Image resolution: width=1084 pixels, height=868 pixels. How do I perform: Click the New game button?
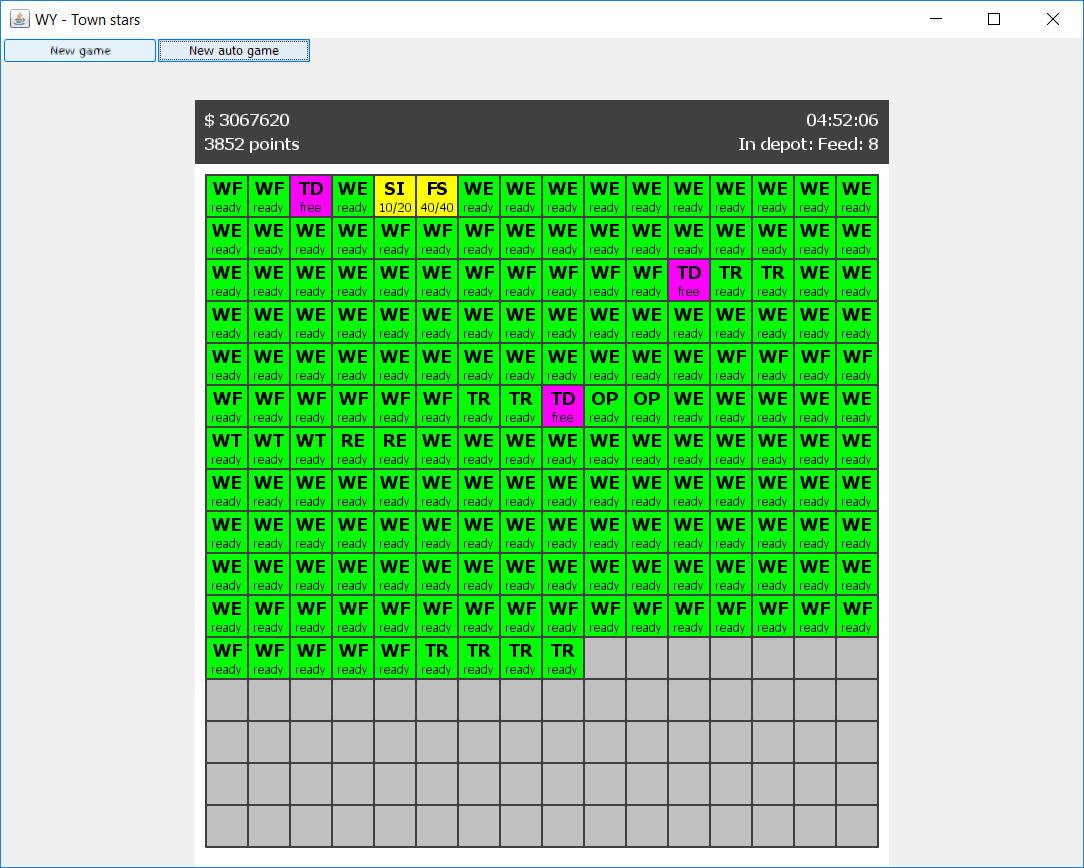click(x=80, y=50)
